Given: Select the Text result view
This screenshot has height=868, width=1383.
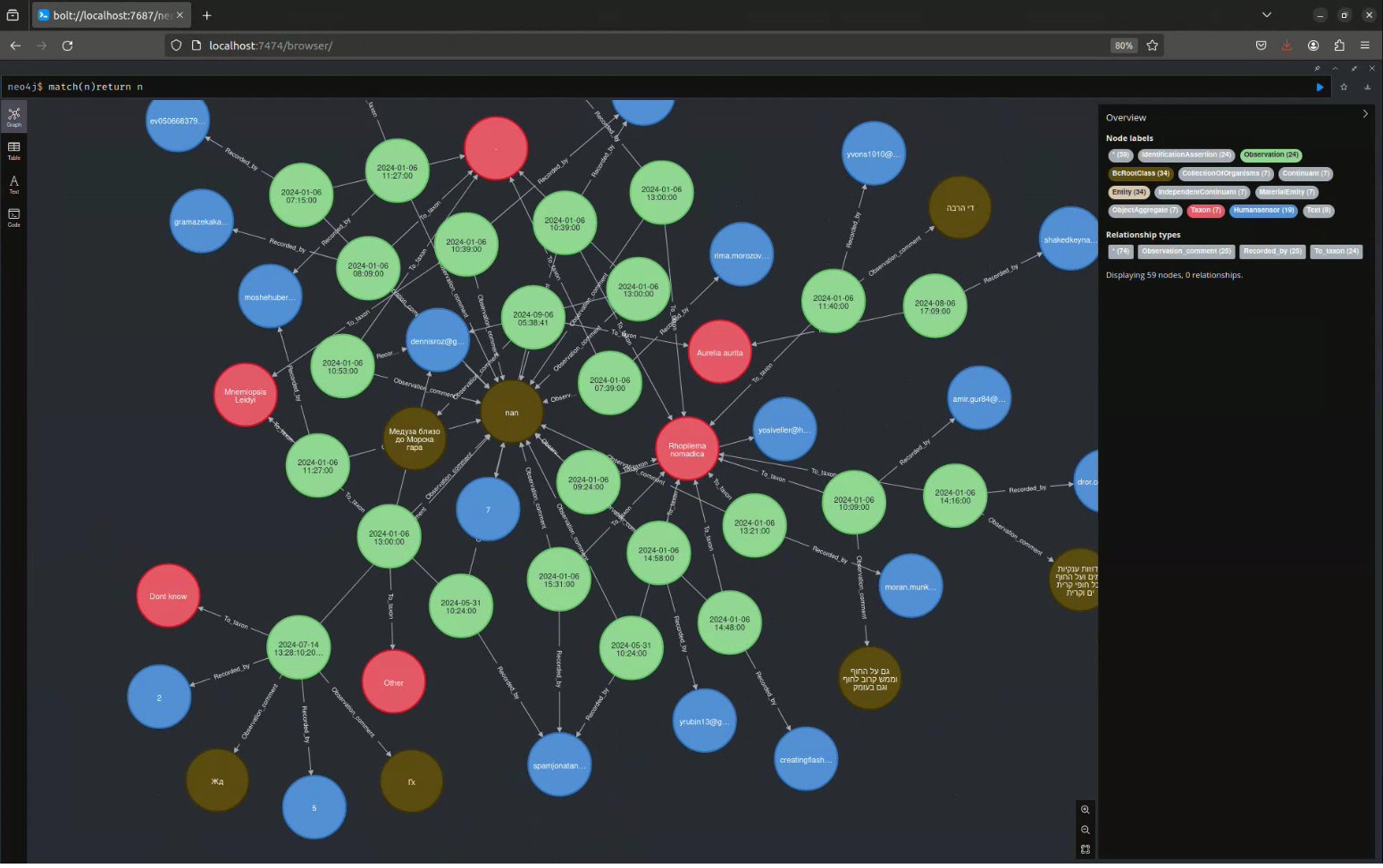Looking at the screenshot, I should coord(13,183).
